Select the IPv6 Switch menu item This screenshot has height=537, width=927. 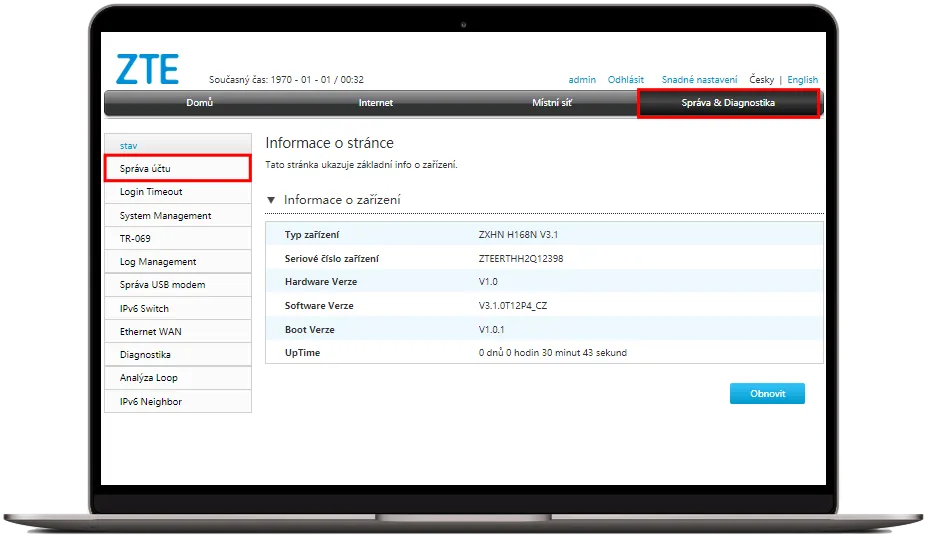[x=144, y=309]
